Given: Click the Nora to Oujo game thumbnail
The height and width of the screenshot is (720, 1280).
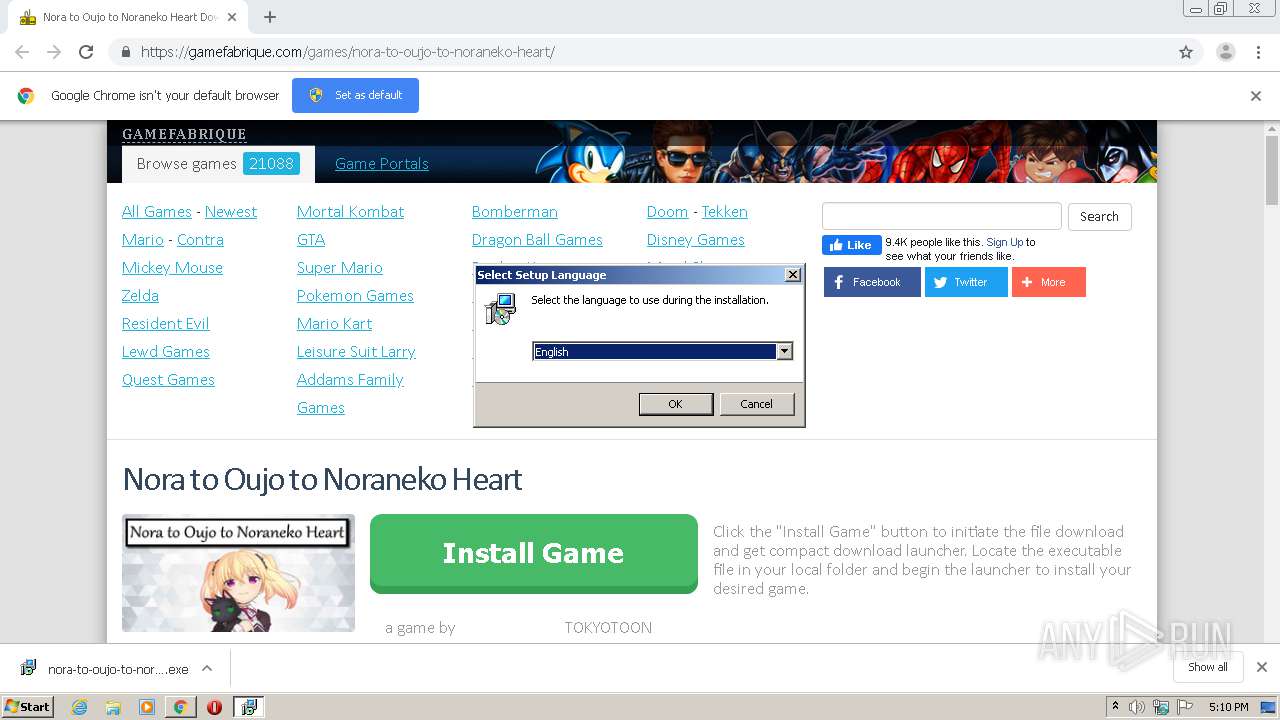Looking at the screenshot, I should coord(238,573).
